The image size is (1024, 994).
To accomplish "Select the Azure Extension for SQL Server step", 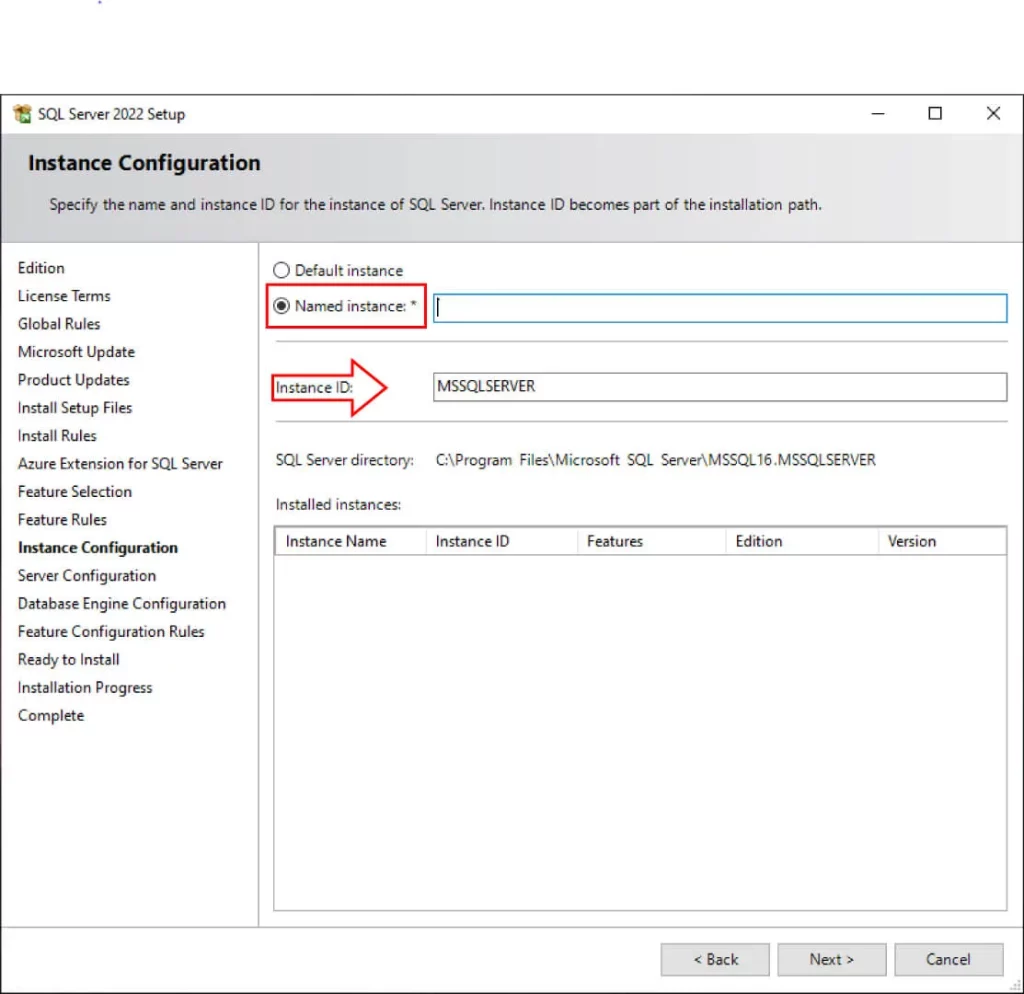I will 120,463.
